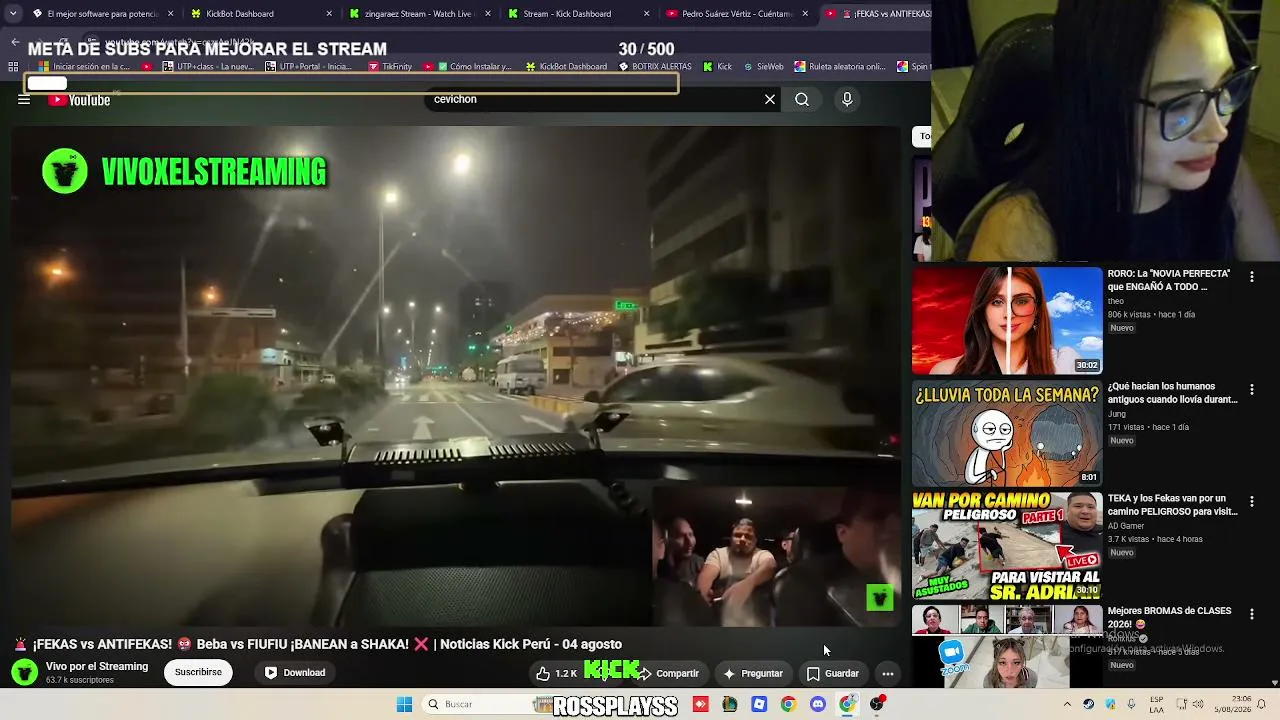This screenshot has width=1280, height=720.
Task: Open options menu for TEKA y los Fekas video
Action: coord(1252,502)
